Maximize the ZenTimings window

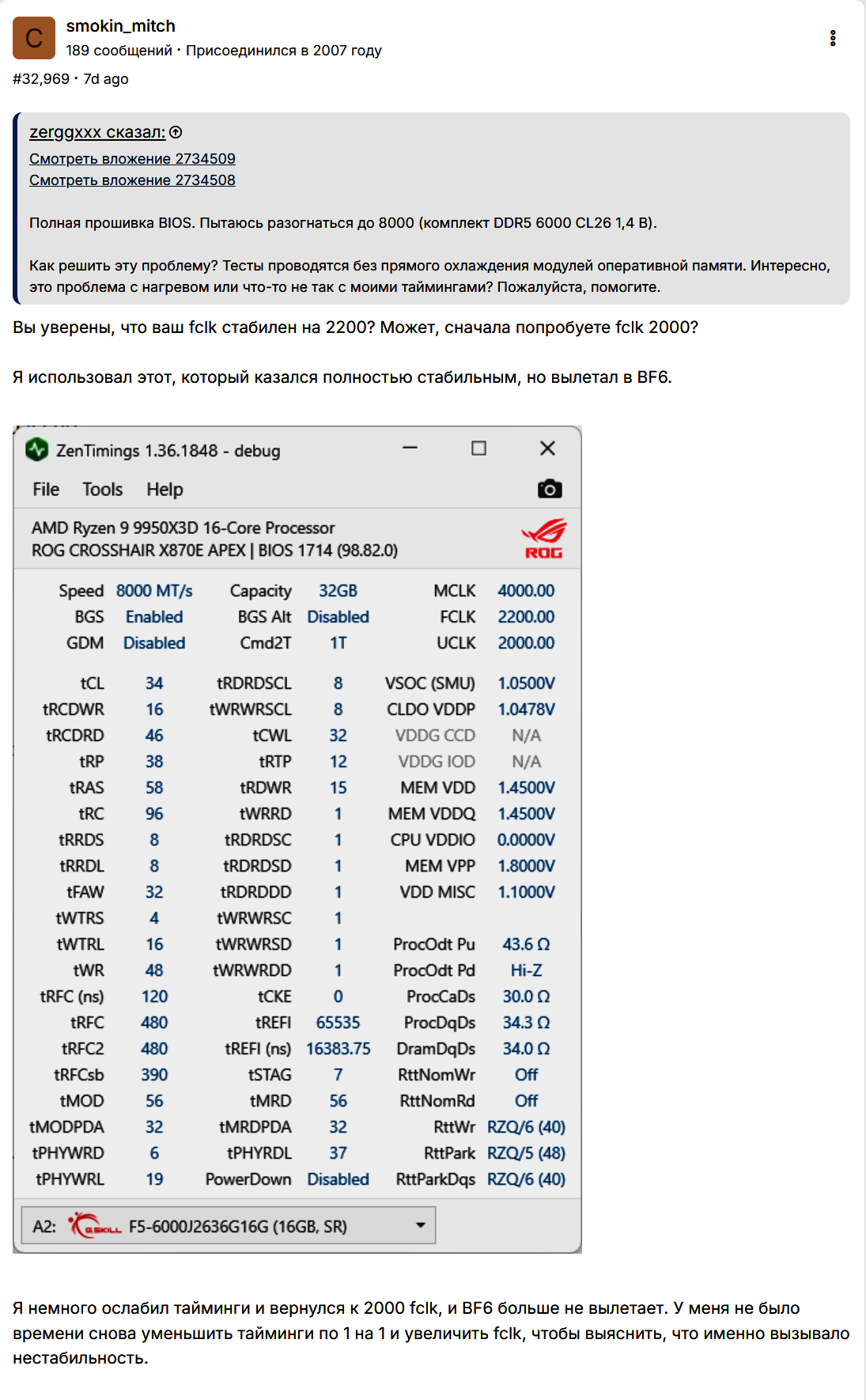pyautogui.click(x=478, y=448)
